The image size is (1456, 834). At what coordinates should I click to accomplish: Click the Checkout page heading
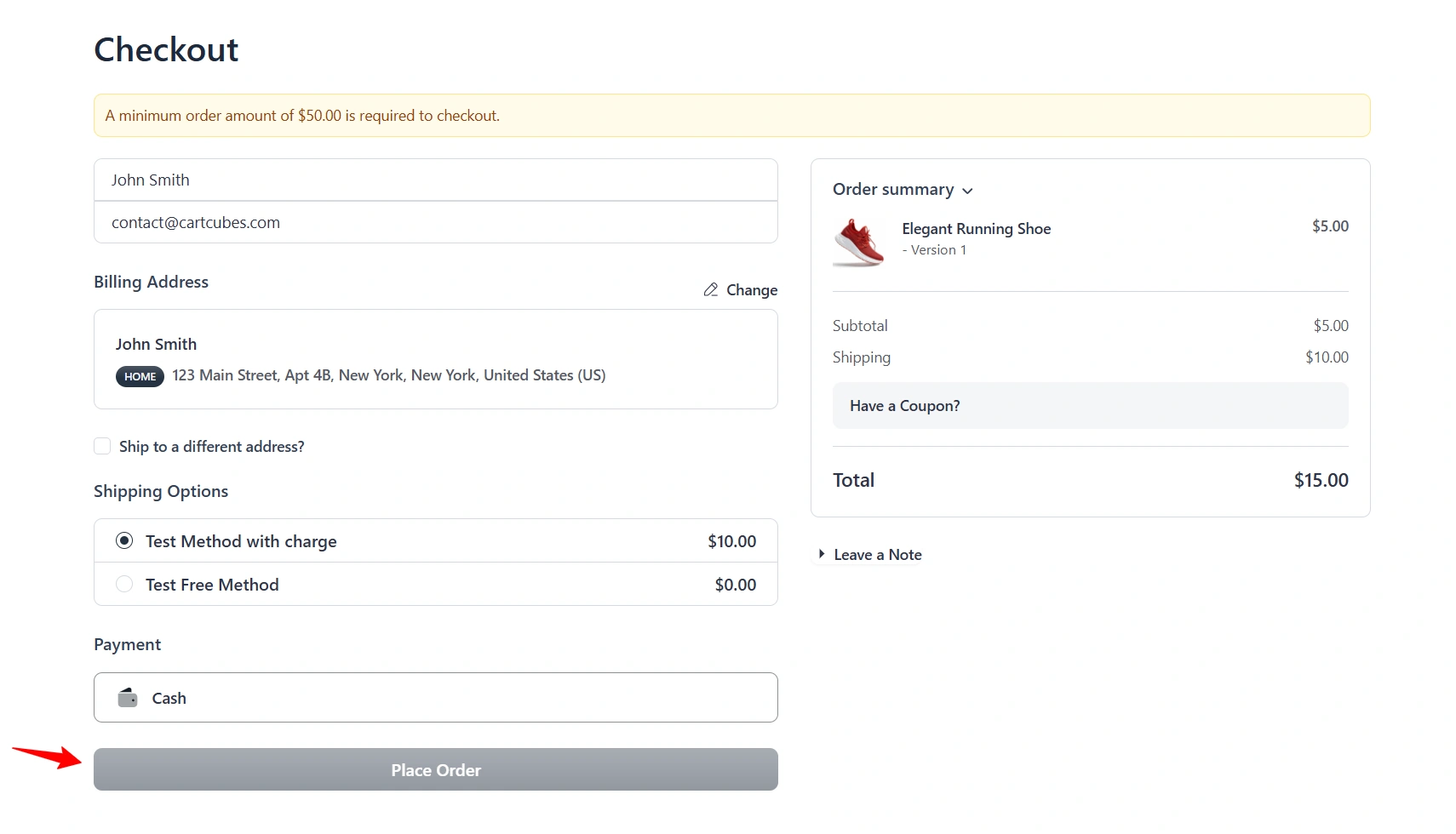166,49
